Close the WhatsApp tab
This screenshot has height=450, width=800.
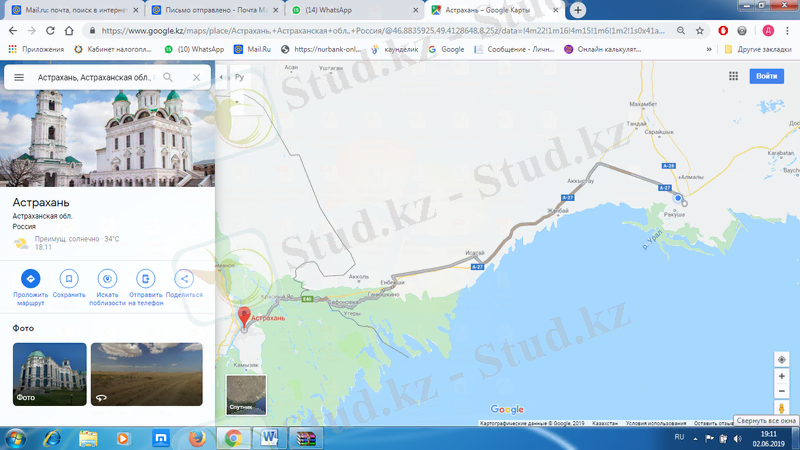point(415,10)
